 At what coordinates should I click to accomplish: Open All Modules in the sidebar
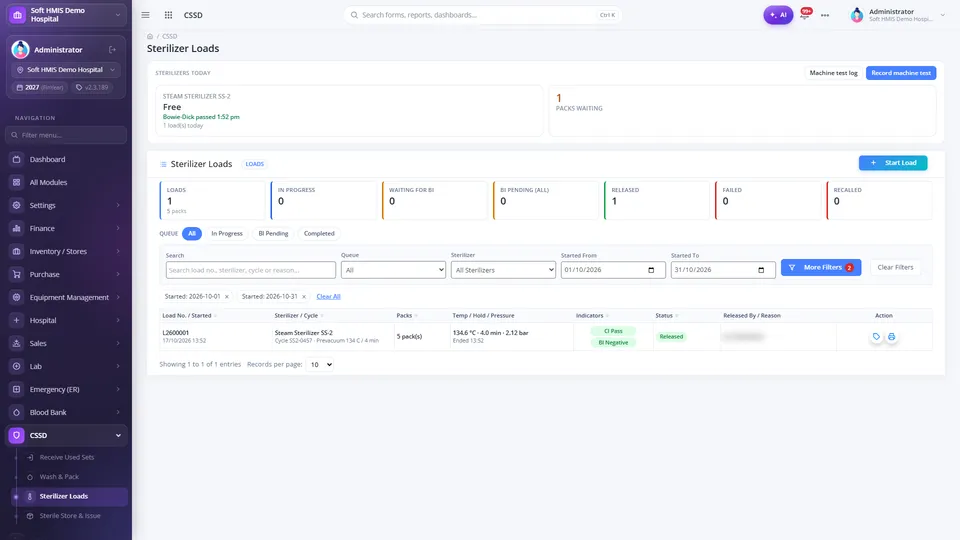66,182
